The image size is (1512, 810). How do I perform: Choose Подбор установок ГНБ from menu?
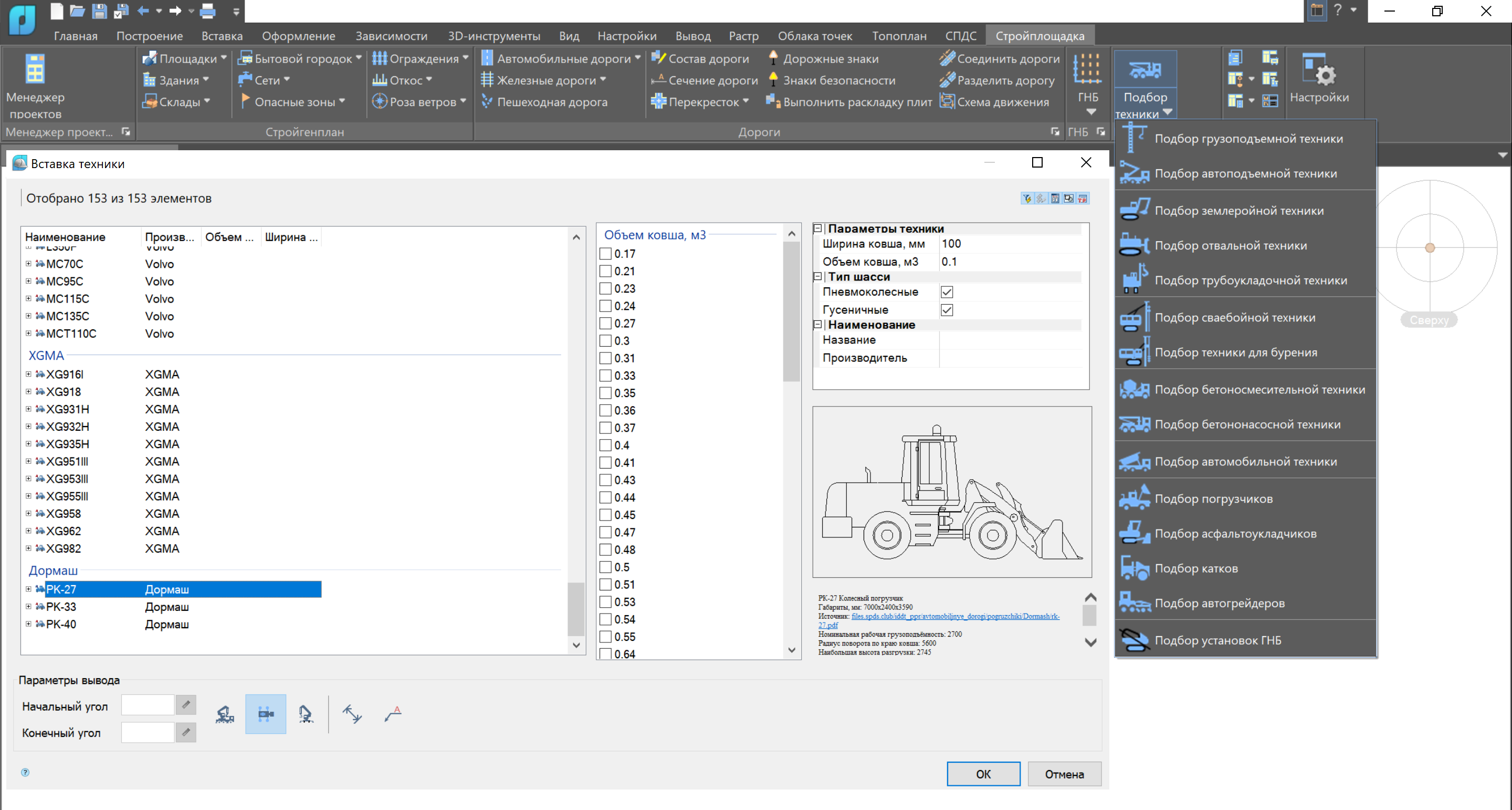1245,640
